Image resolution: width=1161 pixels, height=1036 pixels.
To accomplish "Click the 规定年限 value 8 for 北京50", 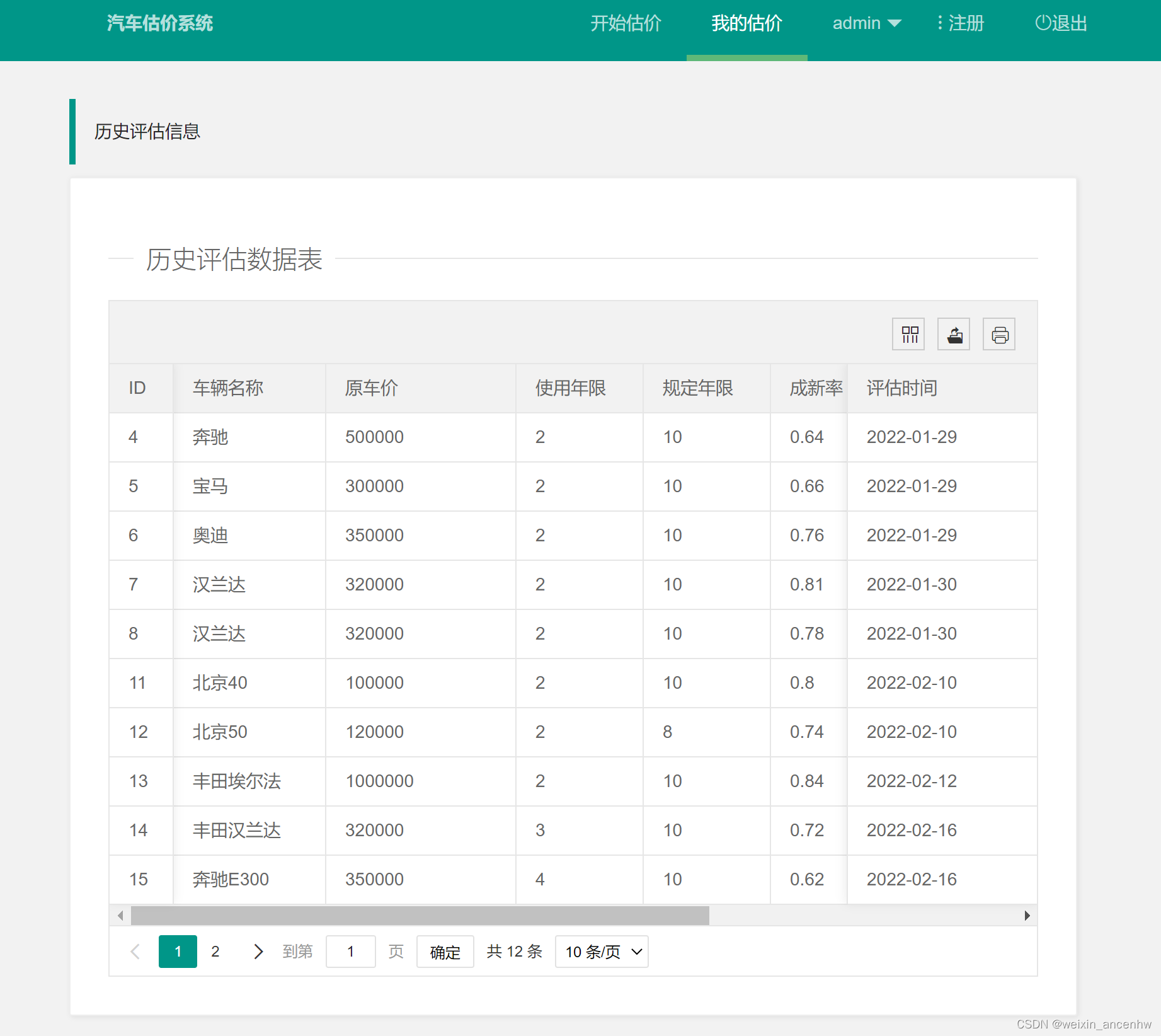I will [x=707, y=732].
